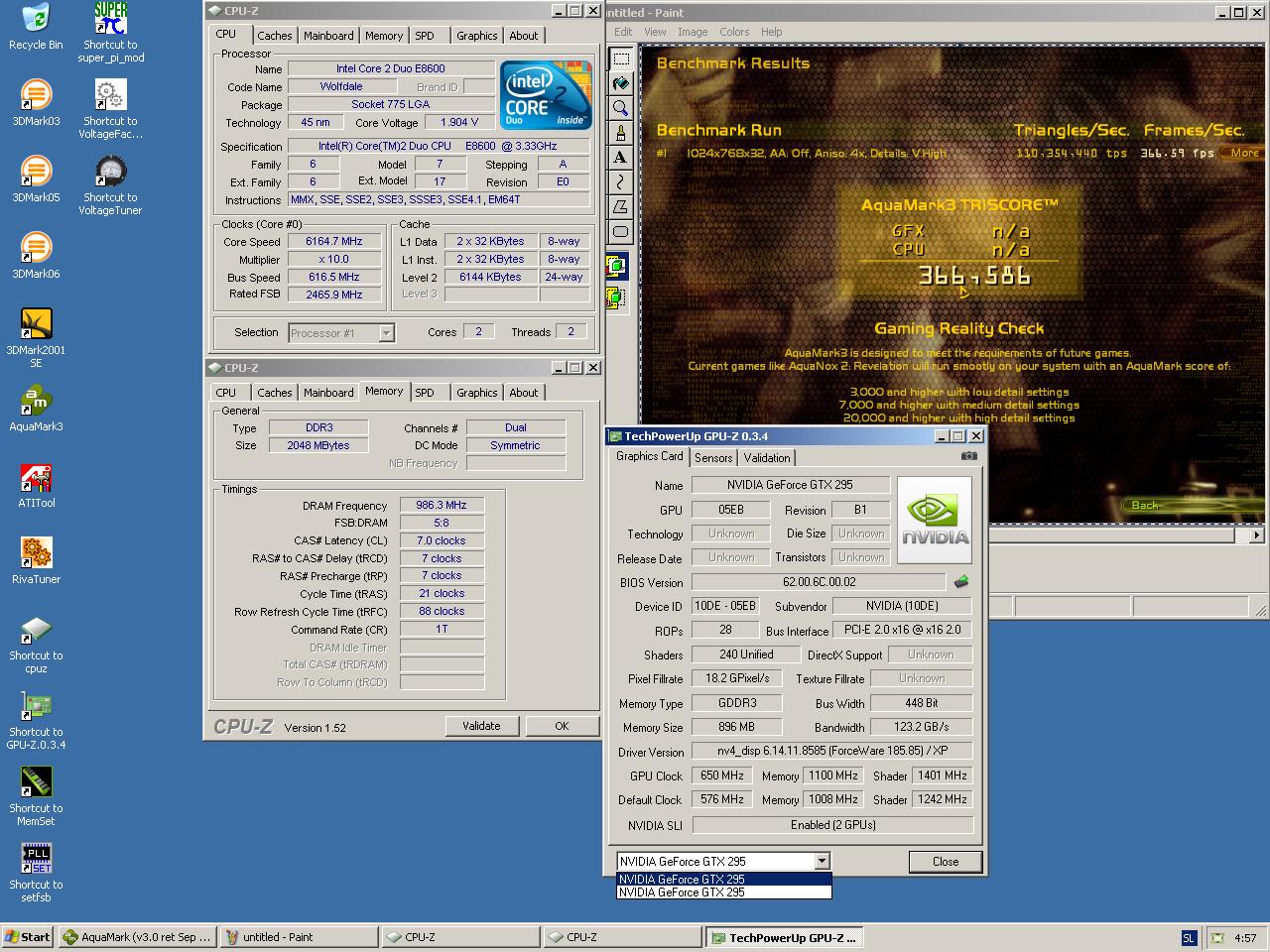Switch to untitled - Paint taskbar button
The height and width of the screenshot is (952, 1270).
pyautogui.click(x=299, y=937)
